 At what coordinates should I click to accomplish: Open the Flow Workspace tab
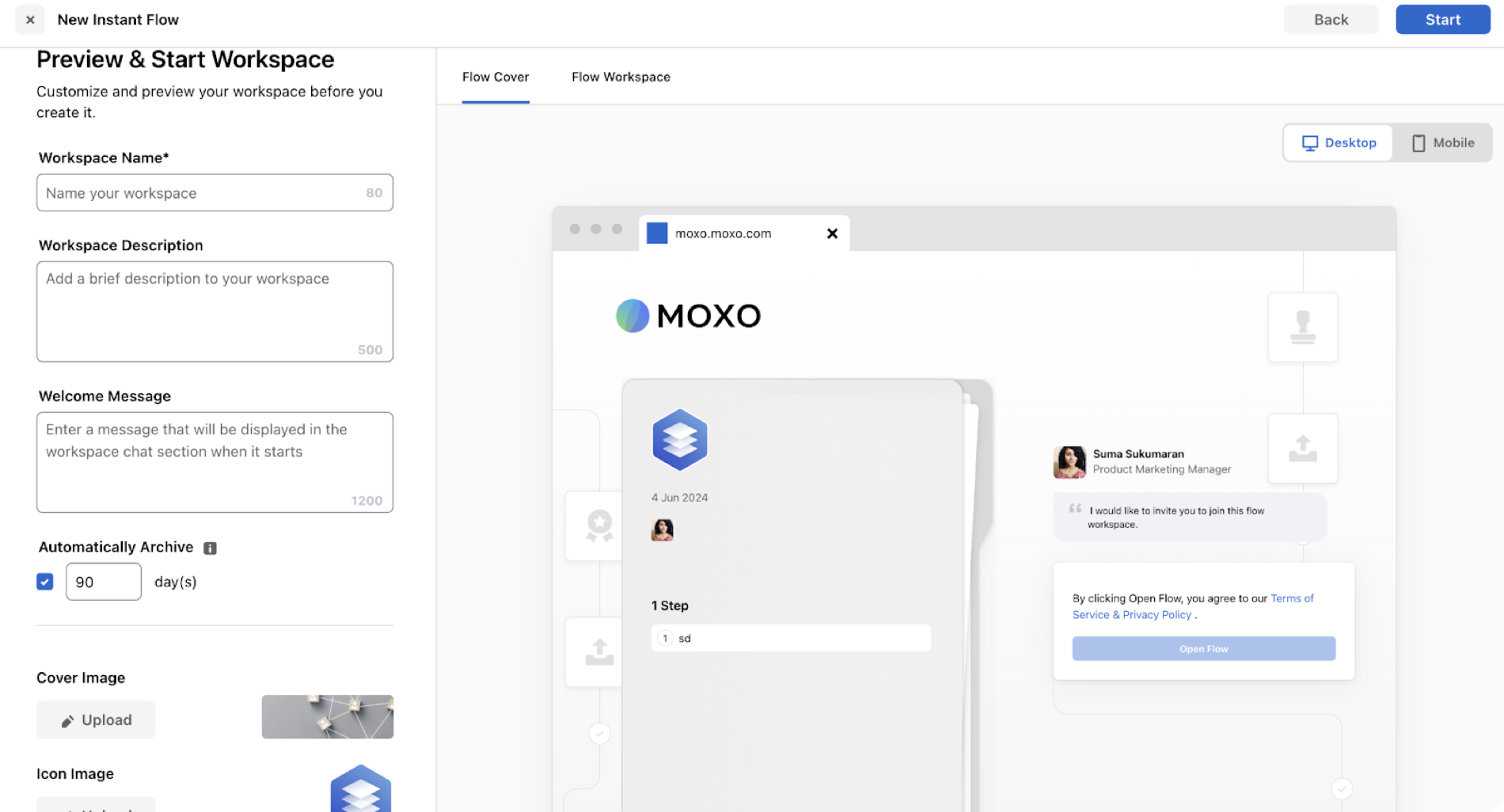point(621,77)
